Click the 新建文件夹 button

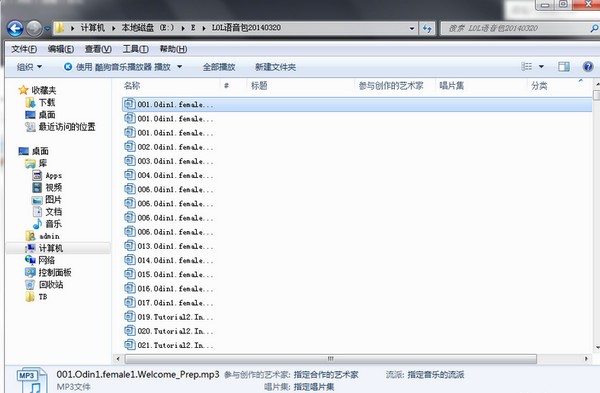276,67
